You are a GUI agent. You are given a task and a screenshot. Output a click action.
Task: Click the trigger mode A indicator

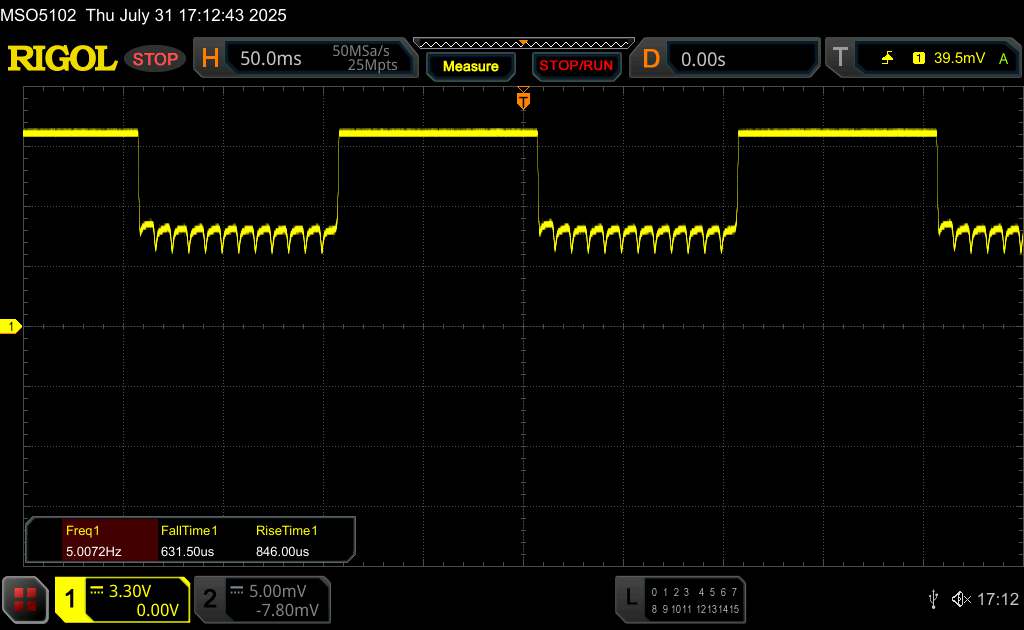(1004, 59)
